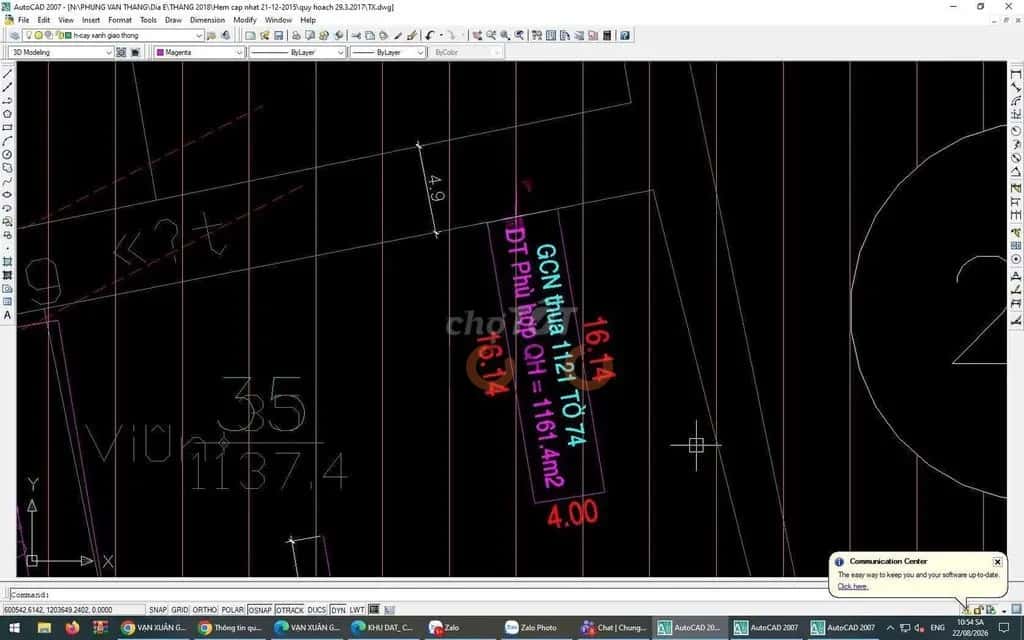Screen dimensions: 1024x640
Task: Open the File menu
Action: pos(24,20)
